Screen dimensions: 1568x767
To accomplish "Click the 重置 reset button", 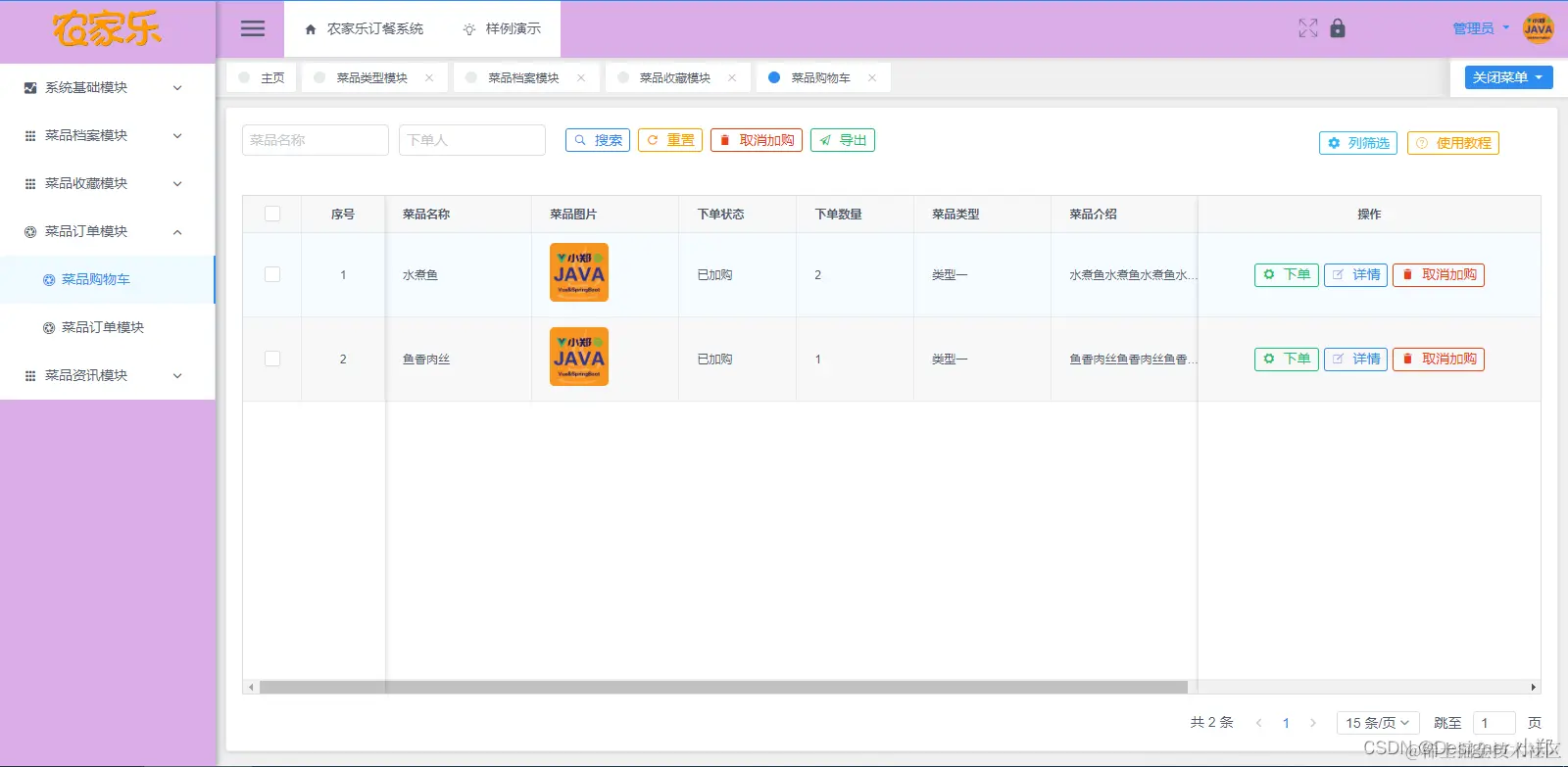I will pyautogui.click(x=670, y=140).
